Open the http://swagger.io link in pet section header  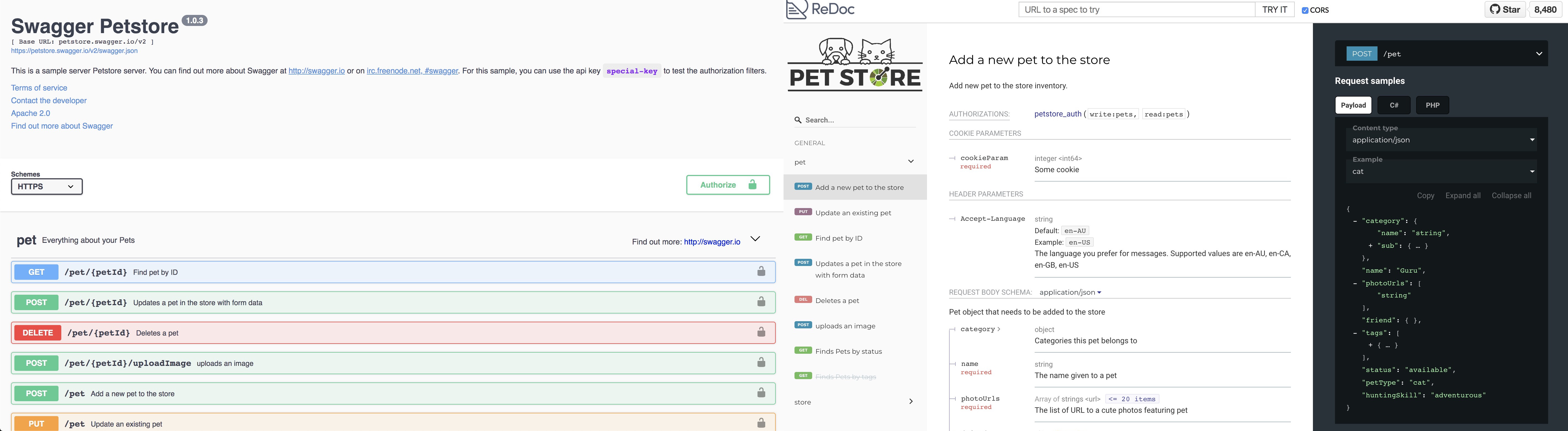[x=712, y=242]
